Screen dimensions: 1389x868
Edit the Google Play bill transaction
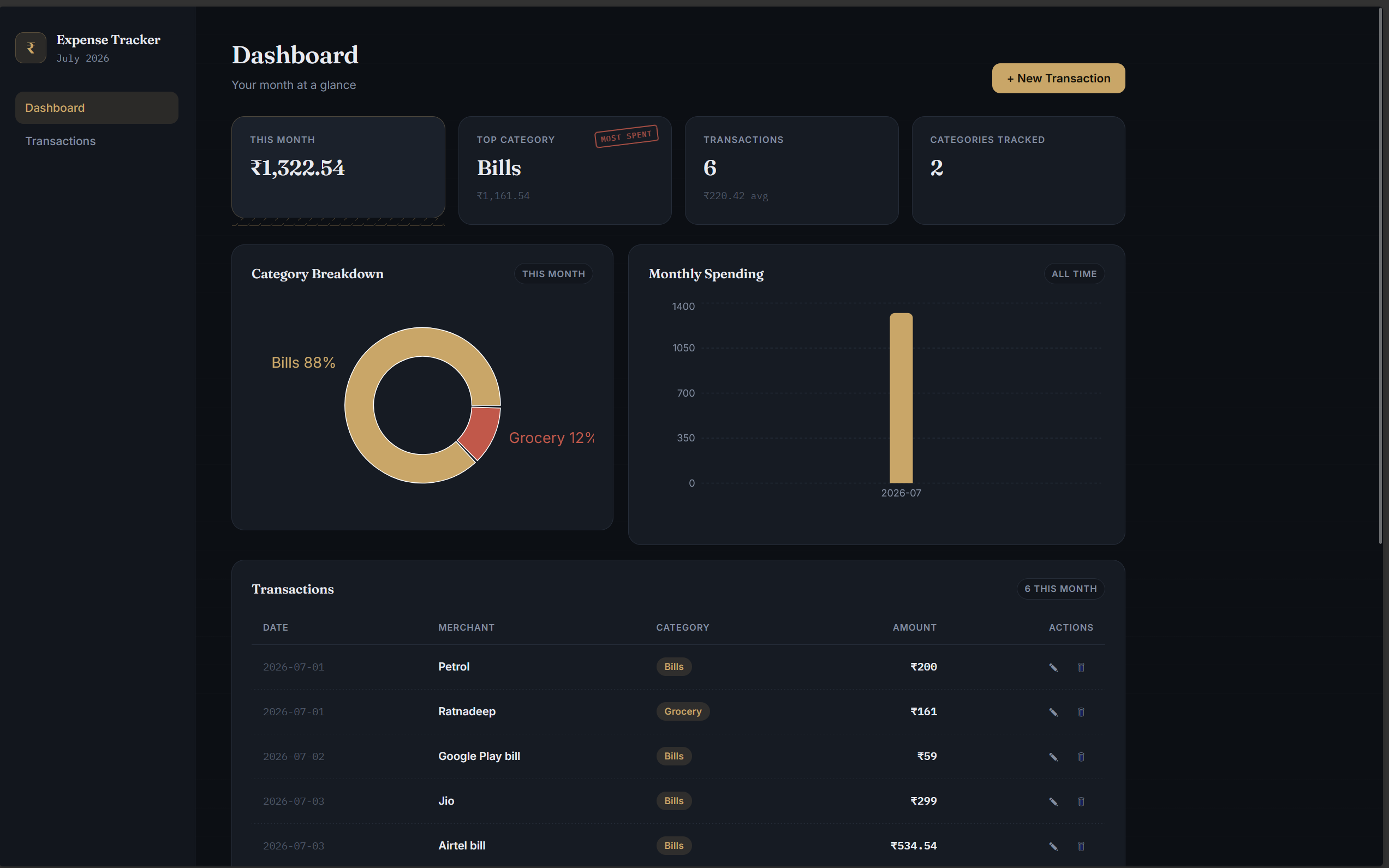(x=1053, y=757)
